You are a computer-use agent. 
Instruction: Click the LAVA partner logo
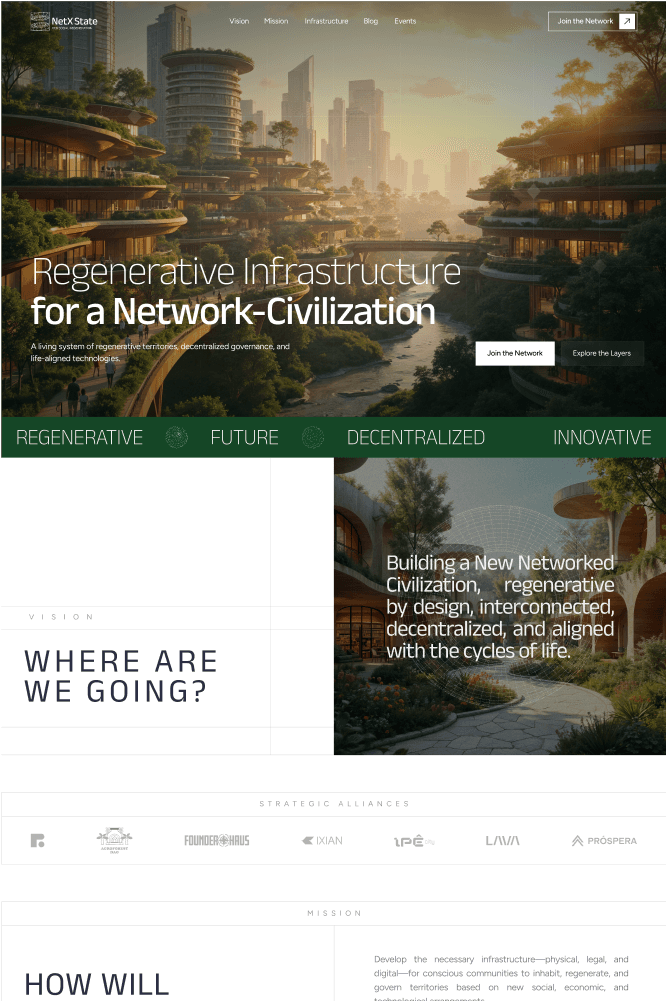pos(503,840)
